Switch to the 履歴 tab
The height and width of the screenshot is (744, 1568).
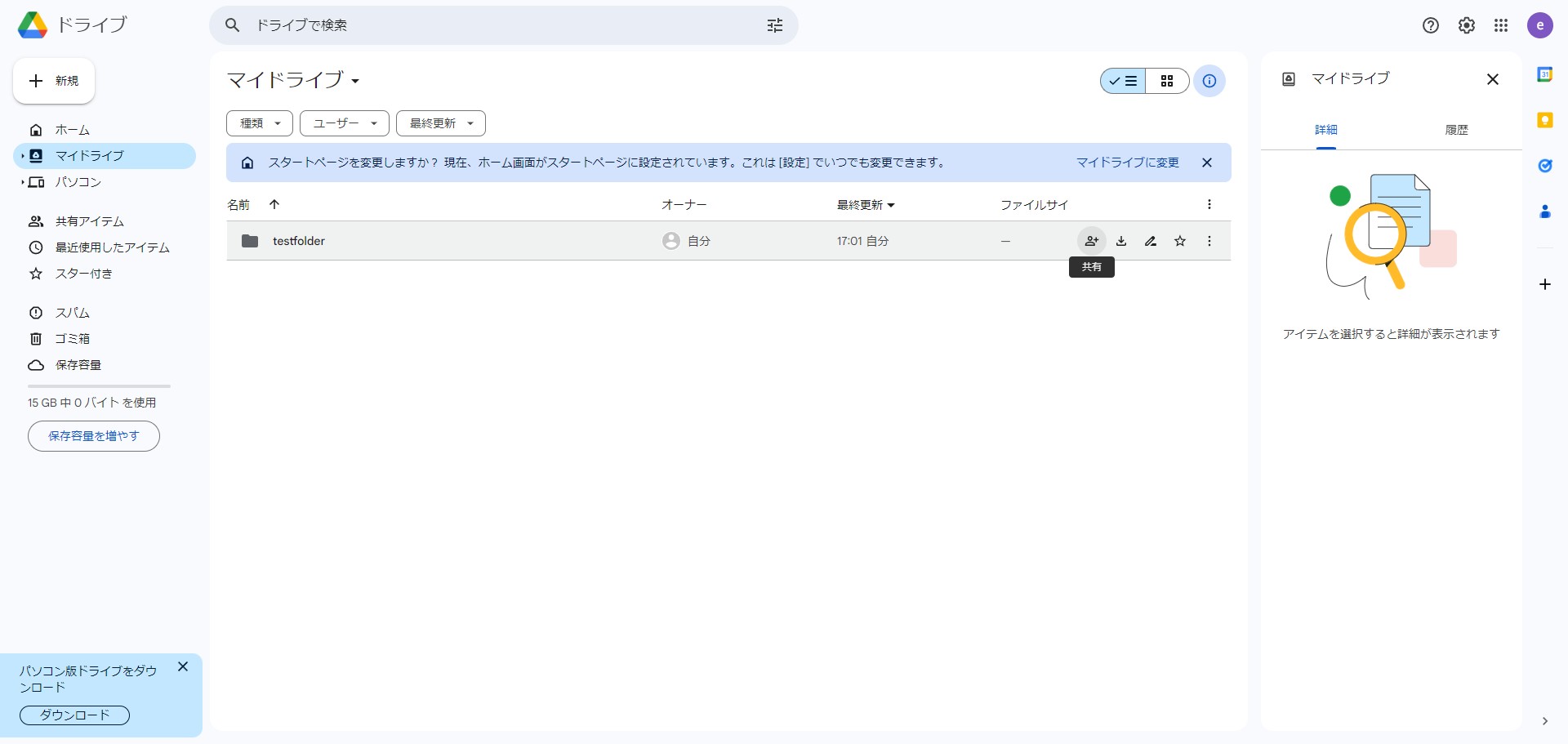pyautogui.click(x=1457, y=130)
